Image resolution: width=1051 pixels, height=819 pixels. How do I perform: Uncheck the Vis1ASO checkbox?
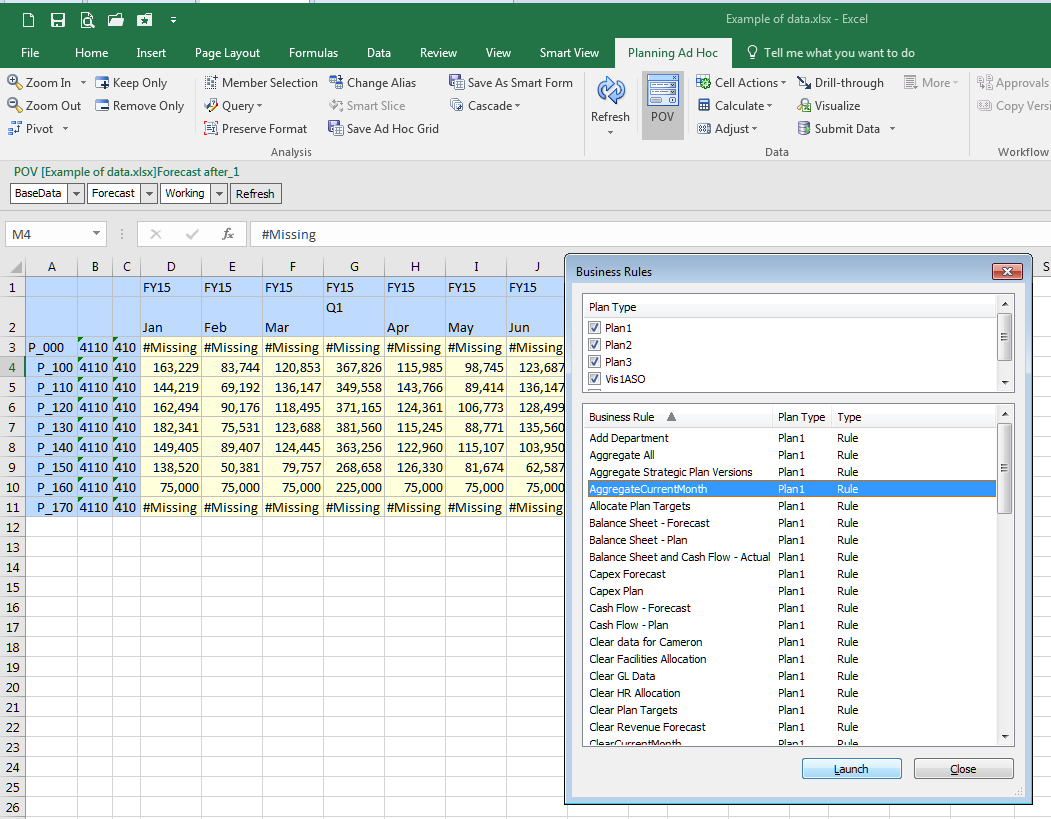[x=595, y=379]
